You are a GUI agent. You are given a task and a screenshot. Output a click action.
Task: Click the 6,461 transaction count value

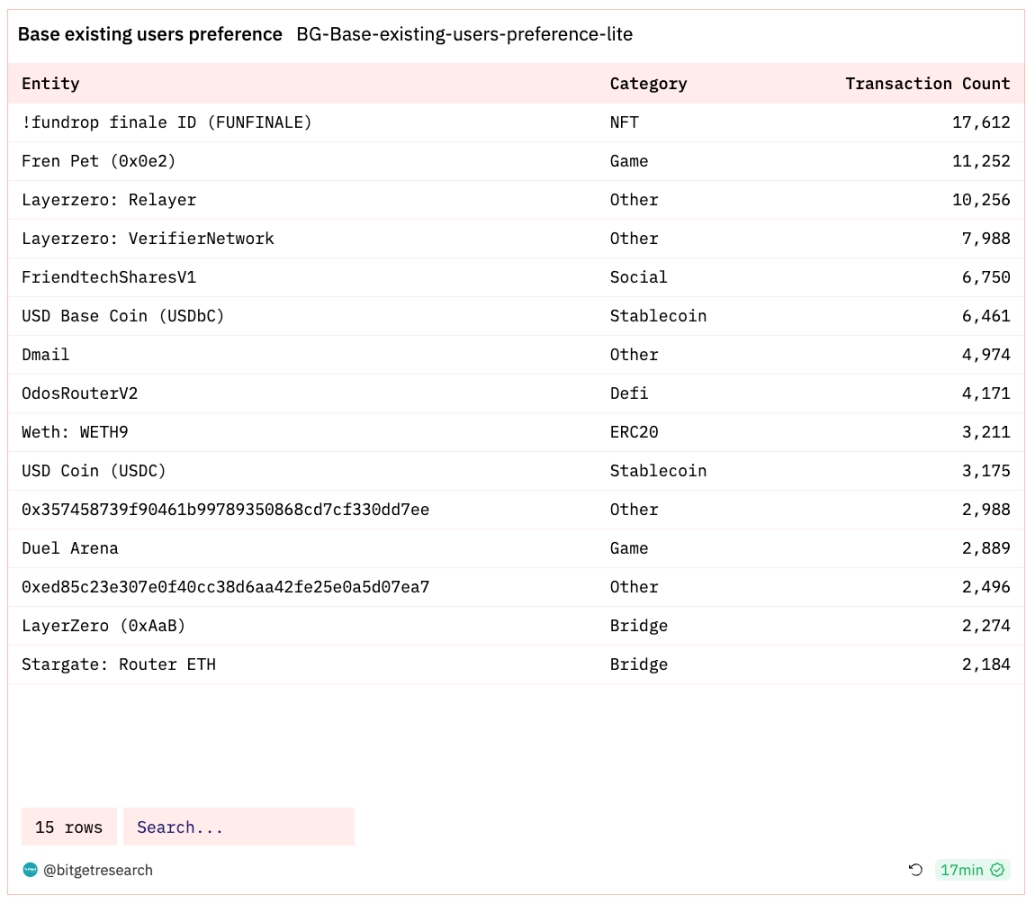tap(986, 316)
